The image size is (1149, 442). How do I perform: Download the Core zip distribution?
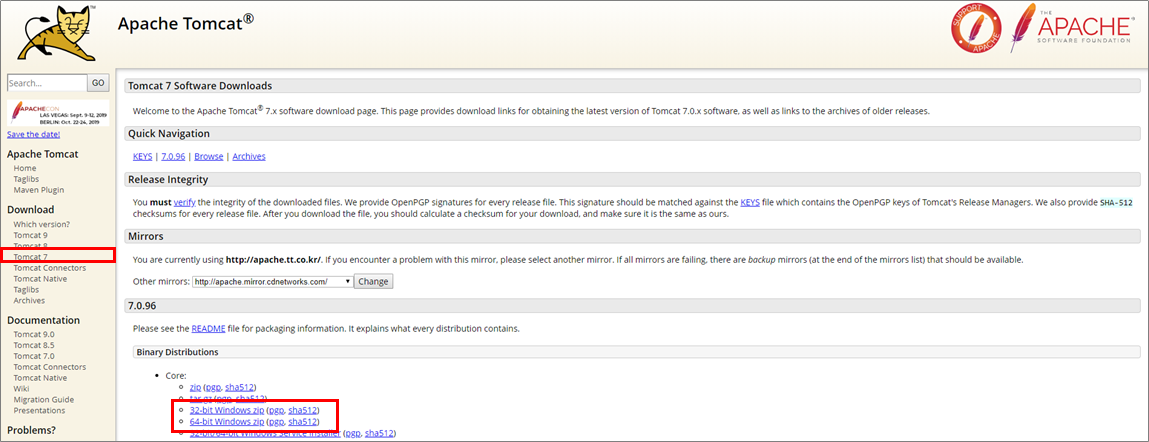(195, 387)
